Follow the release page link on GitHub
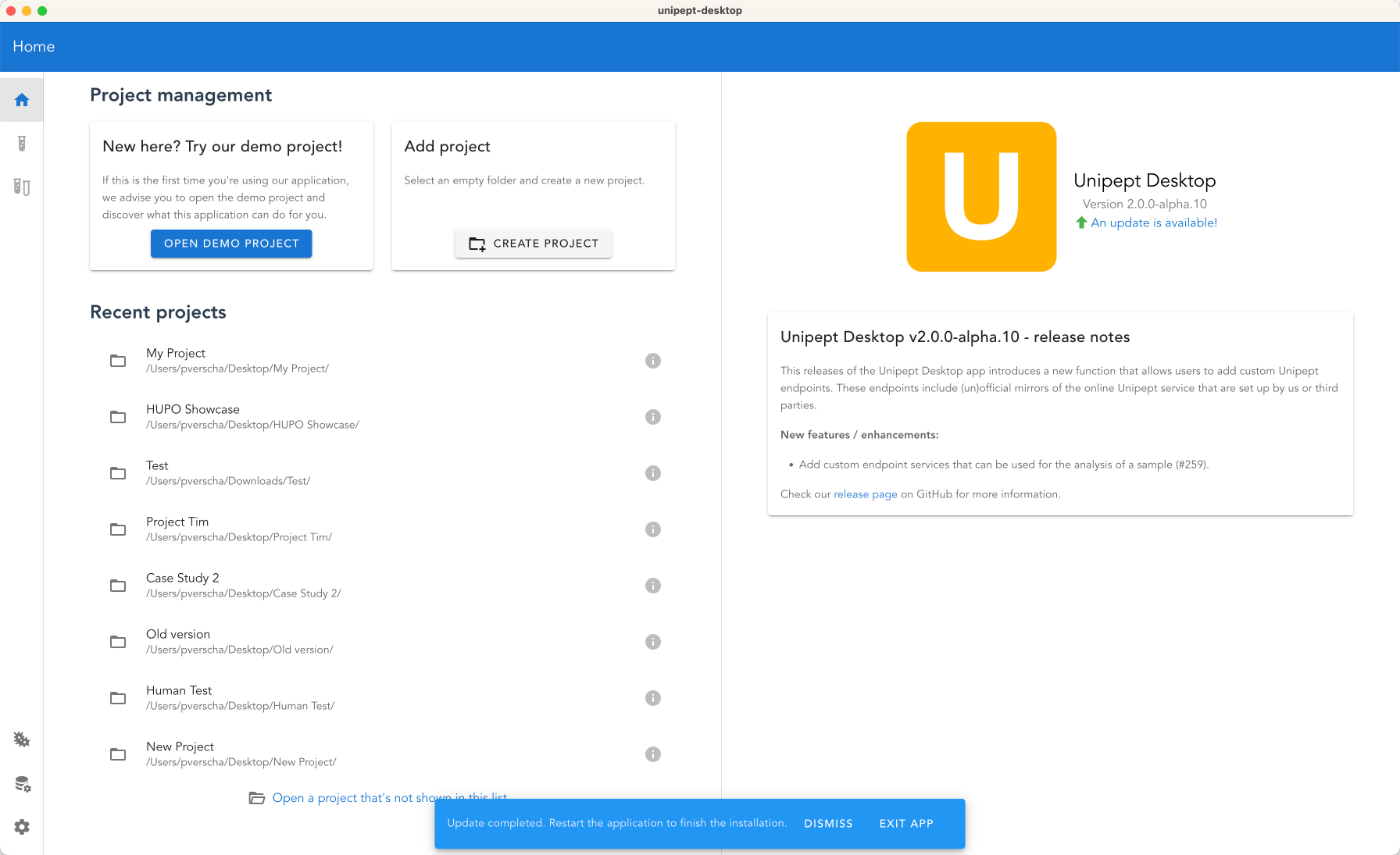1400x855 pixels. [x=865, y=493]
